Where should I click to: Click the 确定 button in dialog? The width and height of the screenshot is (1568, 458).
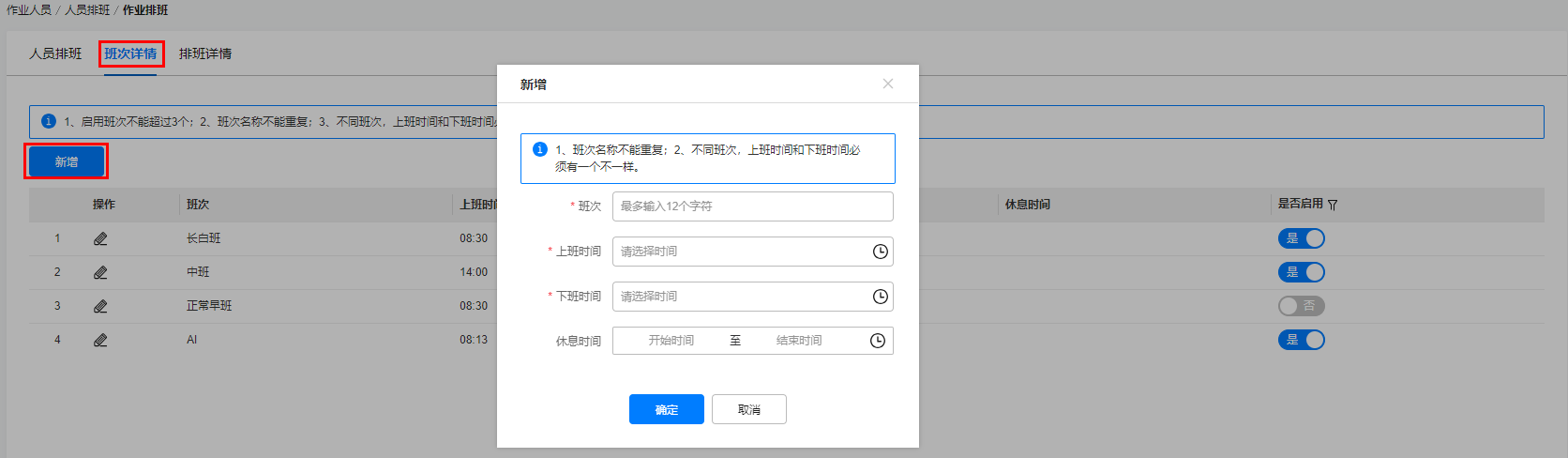(x=667, y=409)
